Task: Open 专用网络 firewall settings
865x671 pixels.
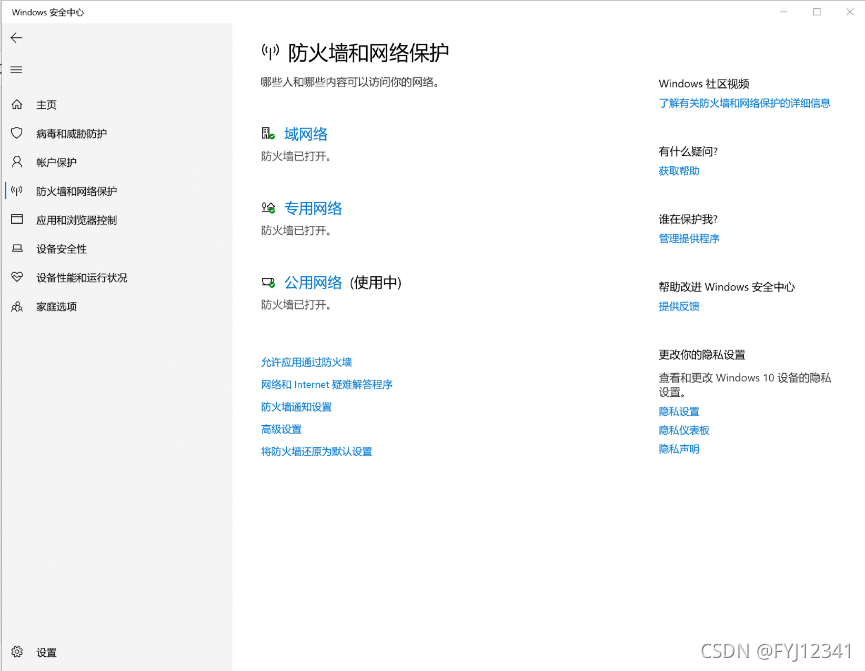Action: click(x=313, y=208)
